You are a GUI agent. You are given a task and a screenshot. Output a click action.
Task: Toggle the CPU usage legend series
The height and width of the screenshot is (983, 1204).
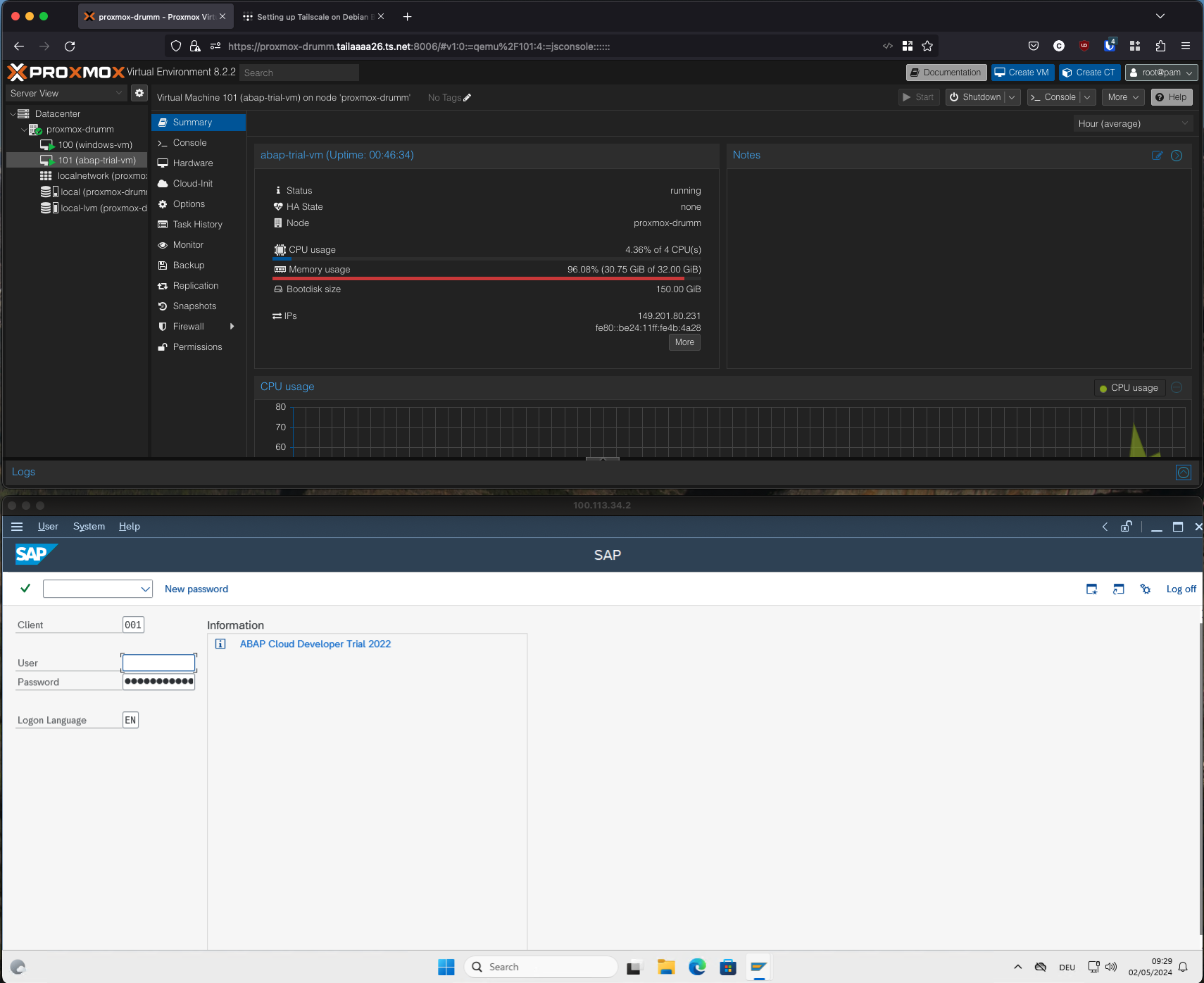(x=1129, y=388)
